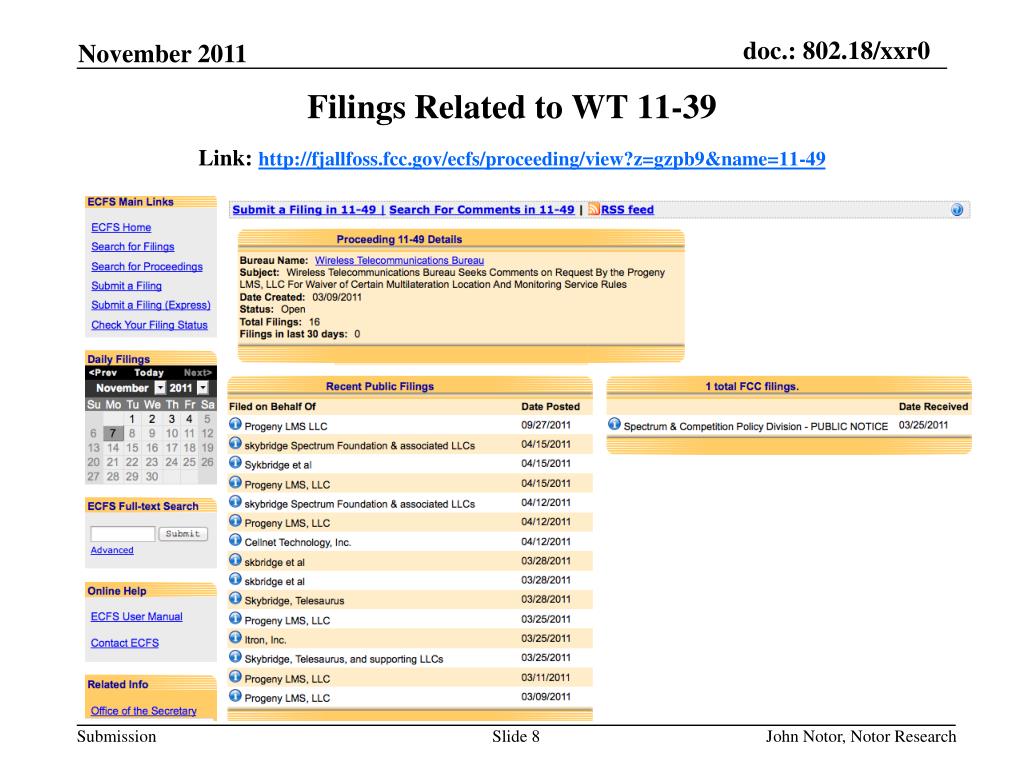Open info icon for Skybridge, Telesaurus 03/28/2011
1024x768 pixels.
coord(235,599)
